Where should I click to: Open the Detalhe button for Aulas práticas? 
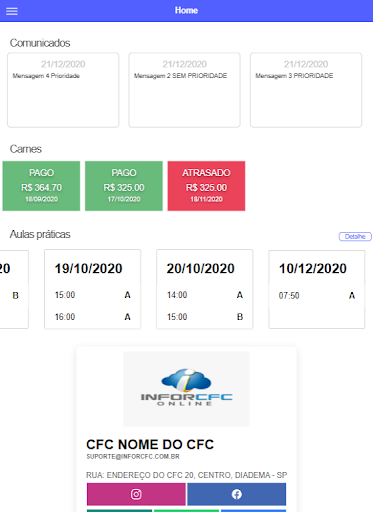pyautogui.click(x=355, y=236)
